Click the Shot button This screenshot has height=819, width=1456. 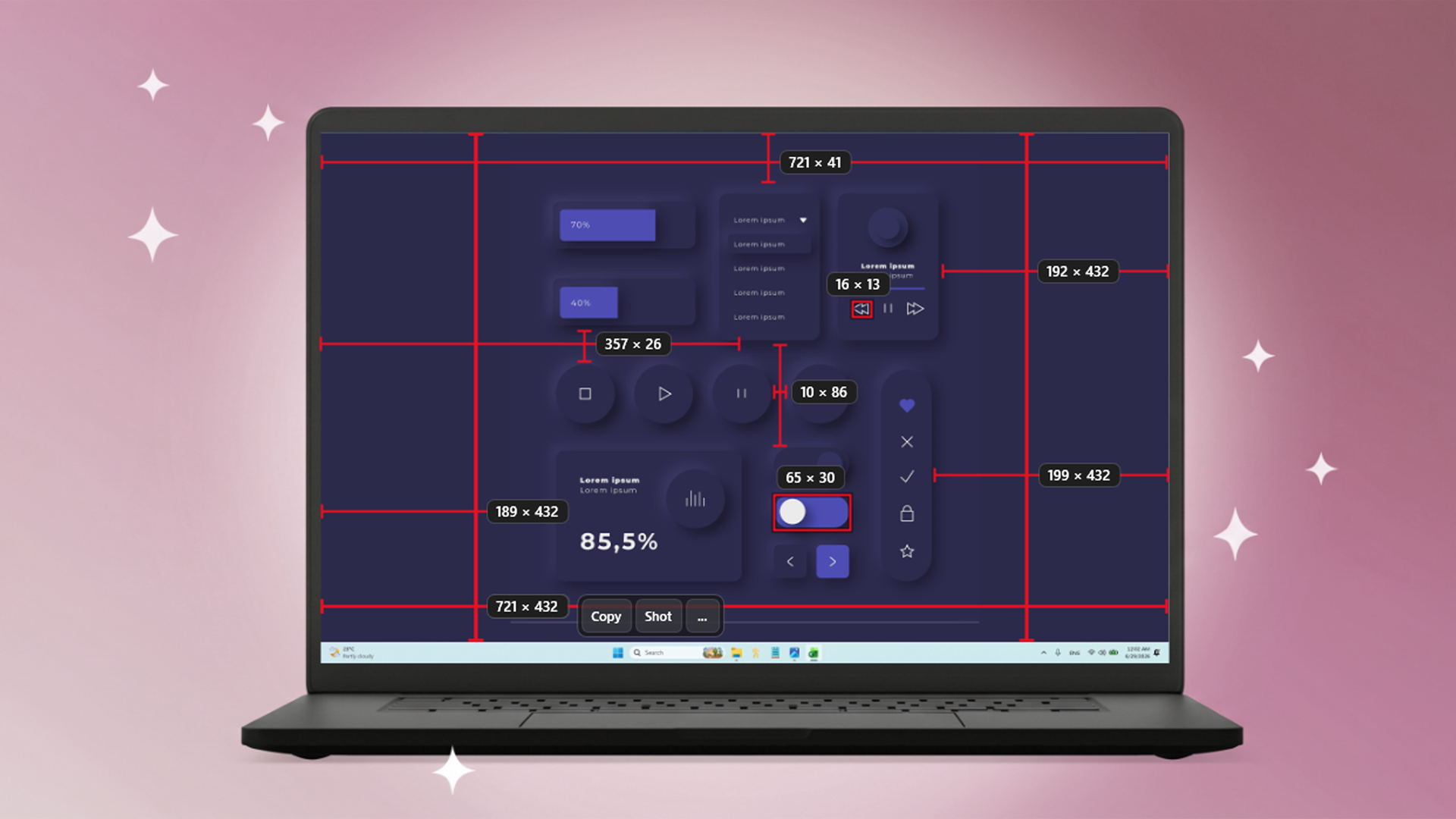click(x=658, y=617)
